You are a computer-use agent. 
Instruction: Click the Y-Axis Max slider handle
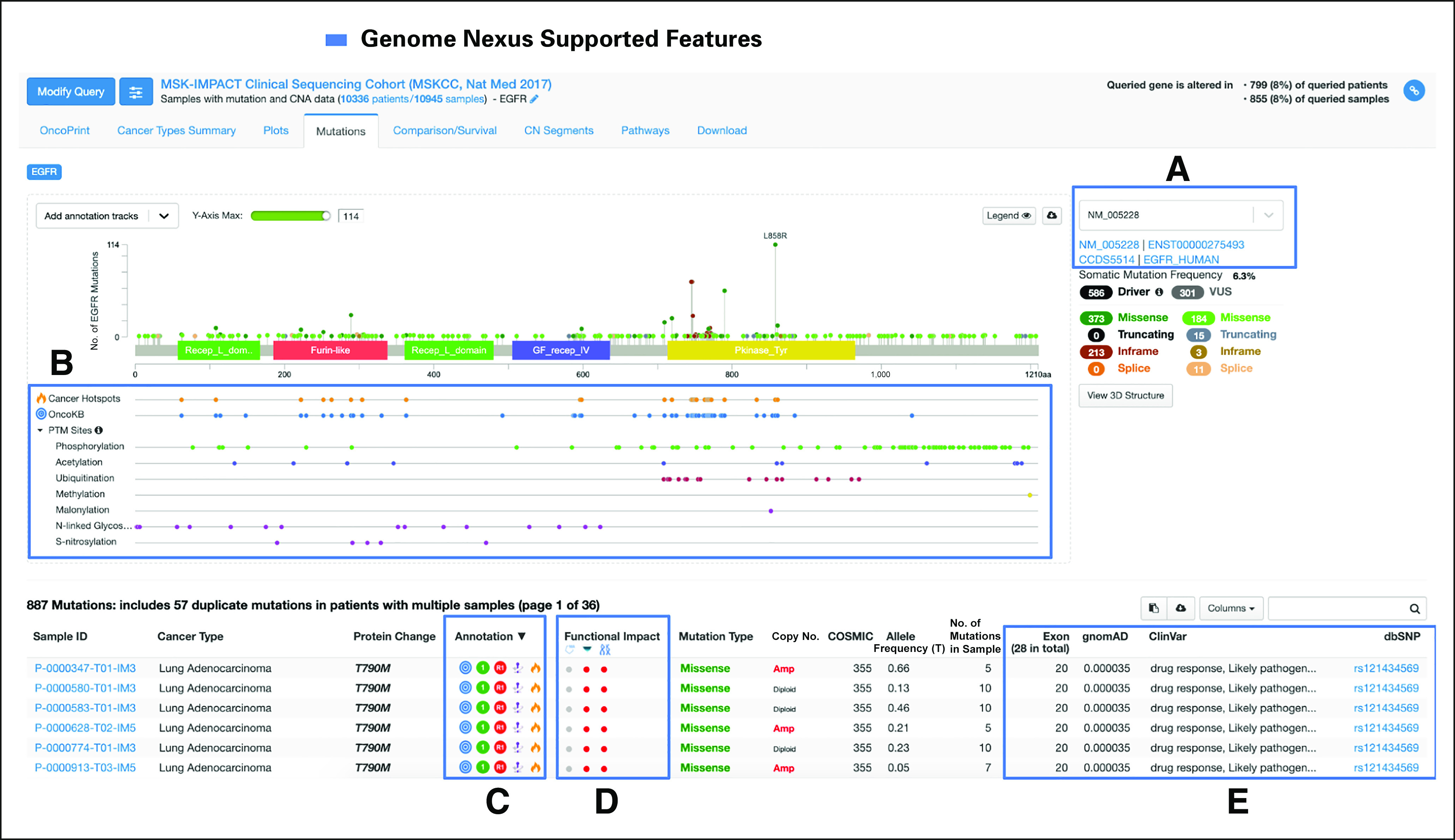326,216
